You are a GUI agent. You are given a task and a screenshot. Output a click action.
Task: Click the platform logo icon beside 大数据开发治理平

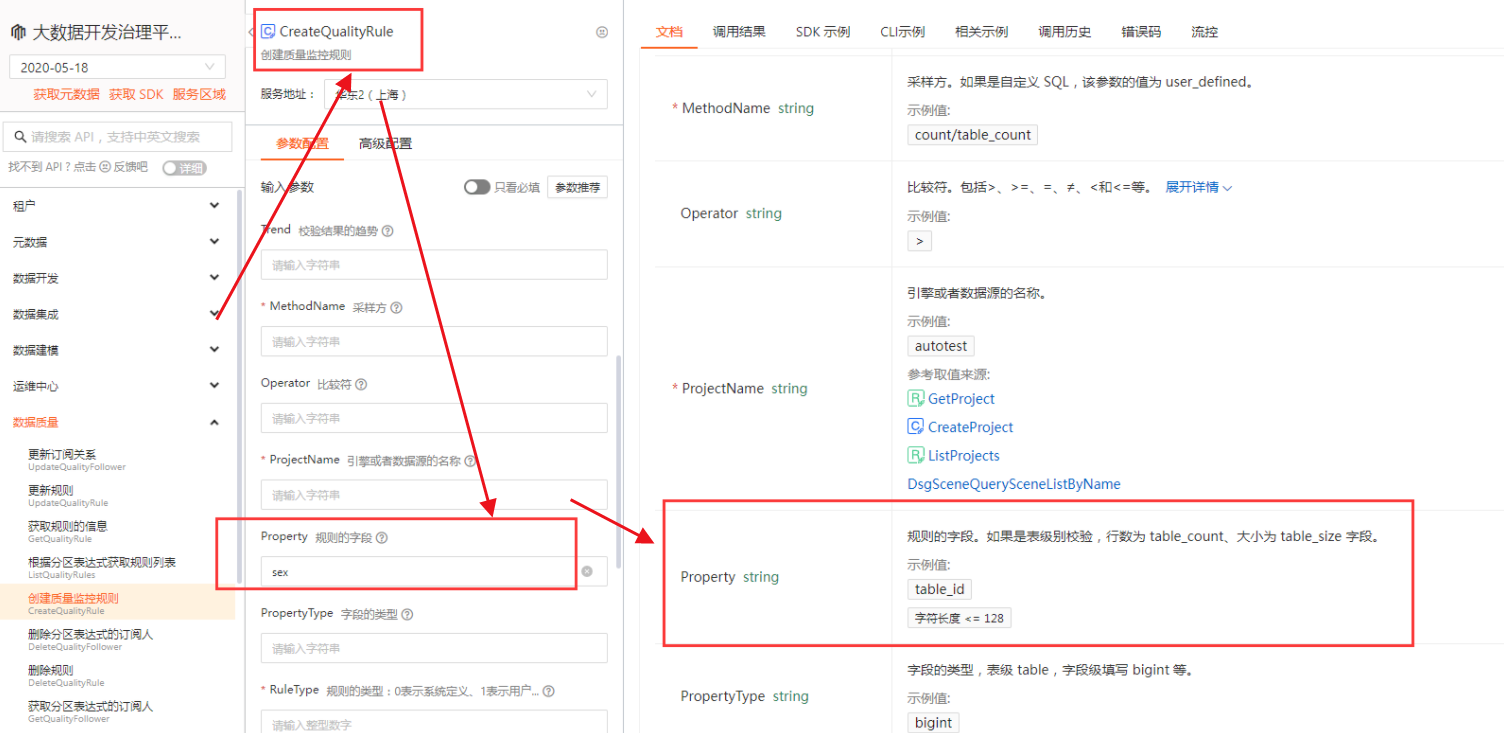pyautogui.click(x=18, y=32)
